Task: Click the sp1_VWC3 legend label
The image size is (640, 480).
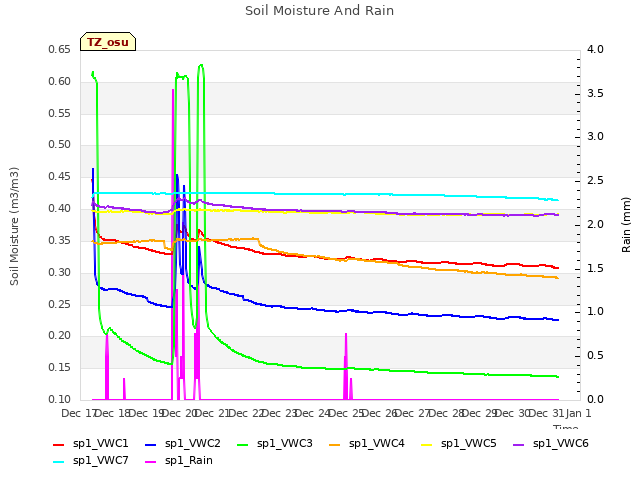Action: pos(284,443)
